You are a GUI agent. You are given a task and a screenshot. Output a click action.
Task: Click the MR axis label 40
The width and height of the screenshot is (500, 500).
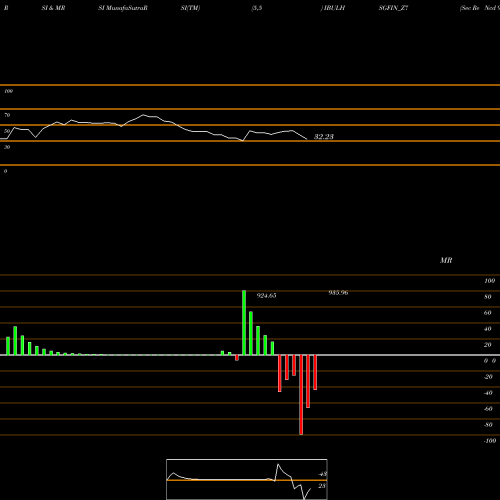pos(488,329)
